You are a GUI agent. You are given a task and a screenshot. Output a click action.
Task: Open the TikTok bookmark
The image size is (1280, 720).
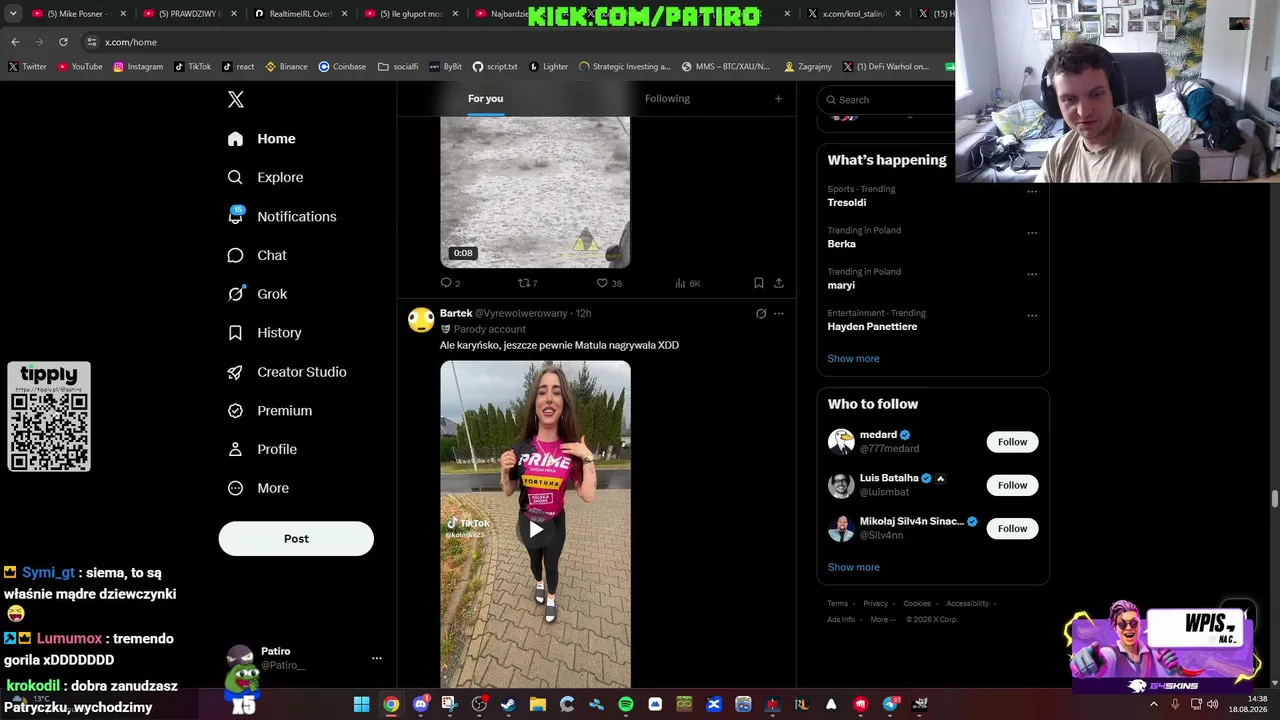tap(193, 67)
